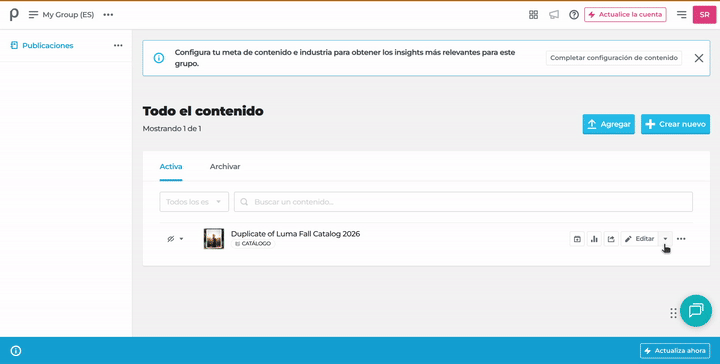Click the megaphone announcements icon
720x364 pixels.
click(554, 15)
